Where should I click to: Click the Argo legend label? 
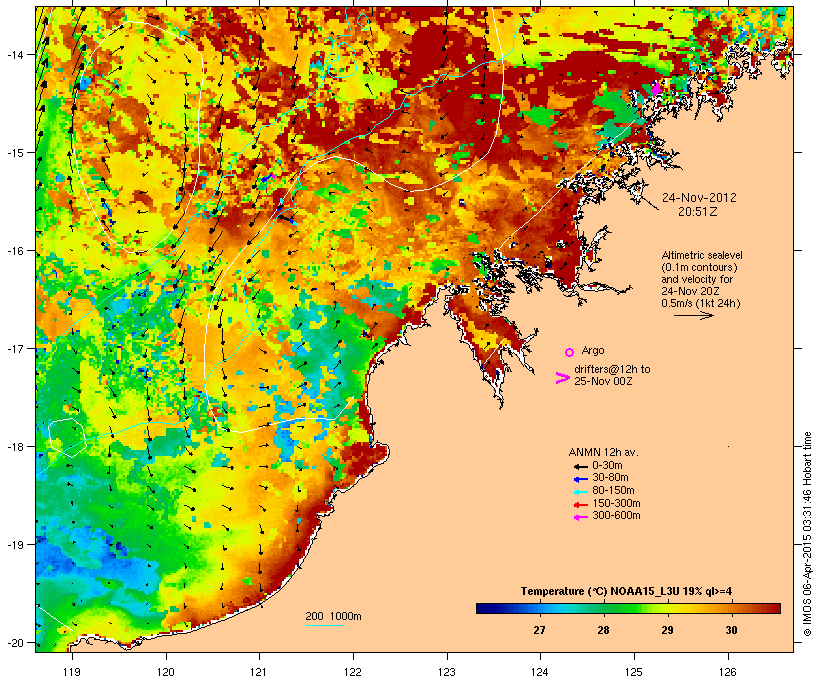coord(593,350)
